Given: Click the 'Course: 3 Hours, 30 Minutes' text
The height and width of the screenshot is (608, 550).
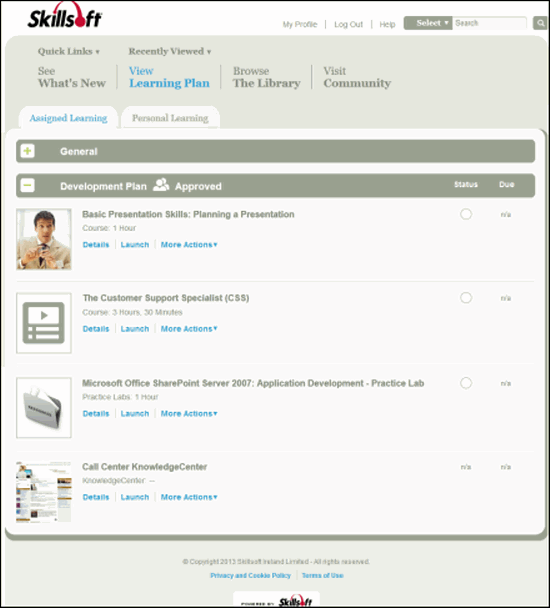Looking at the screenshot, I should 132,312.
